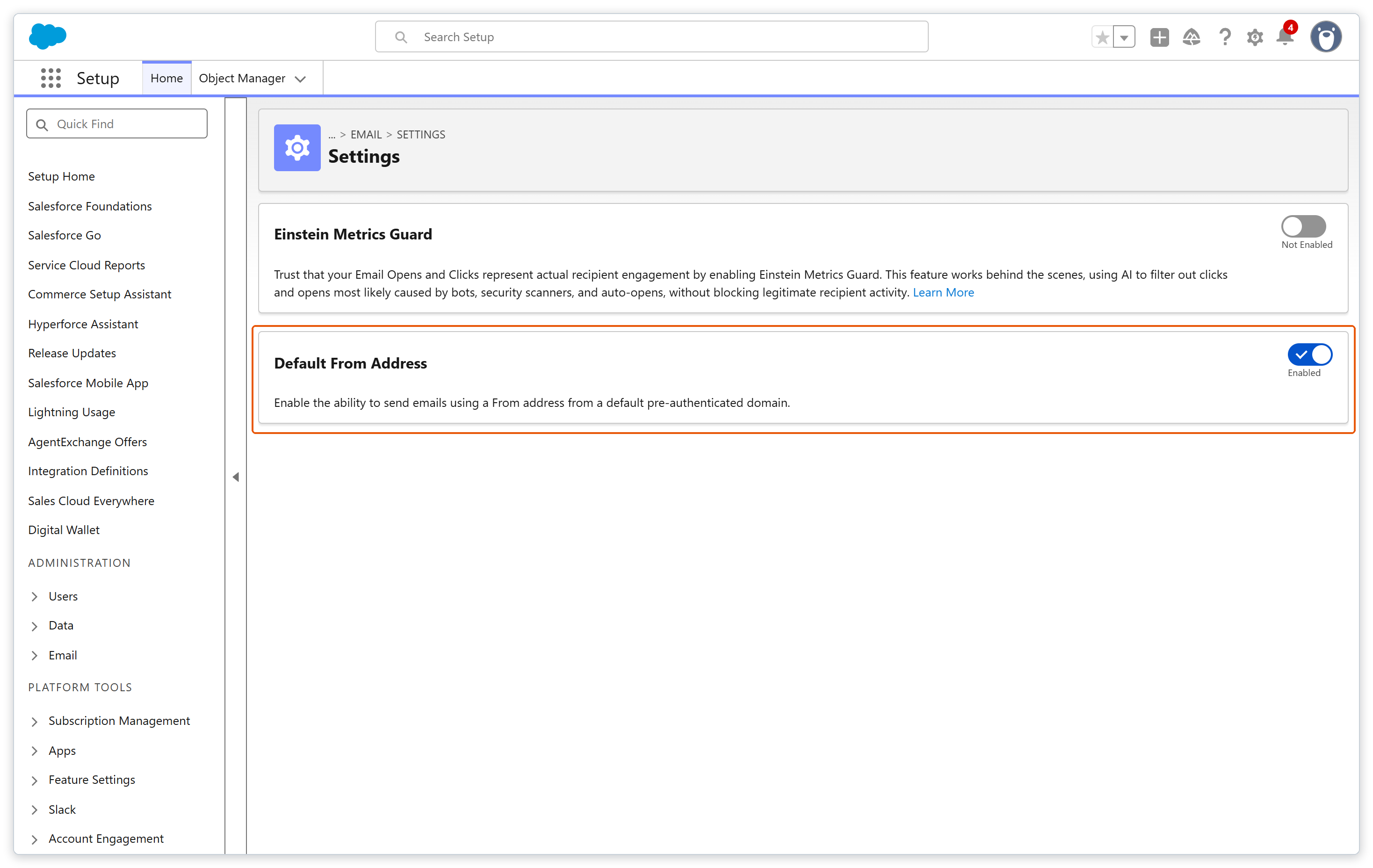This screenshot has height=868, width=1373.
Task: Enable the Einstein Metrics Guard toggle
Action: 1303,226
